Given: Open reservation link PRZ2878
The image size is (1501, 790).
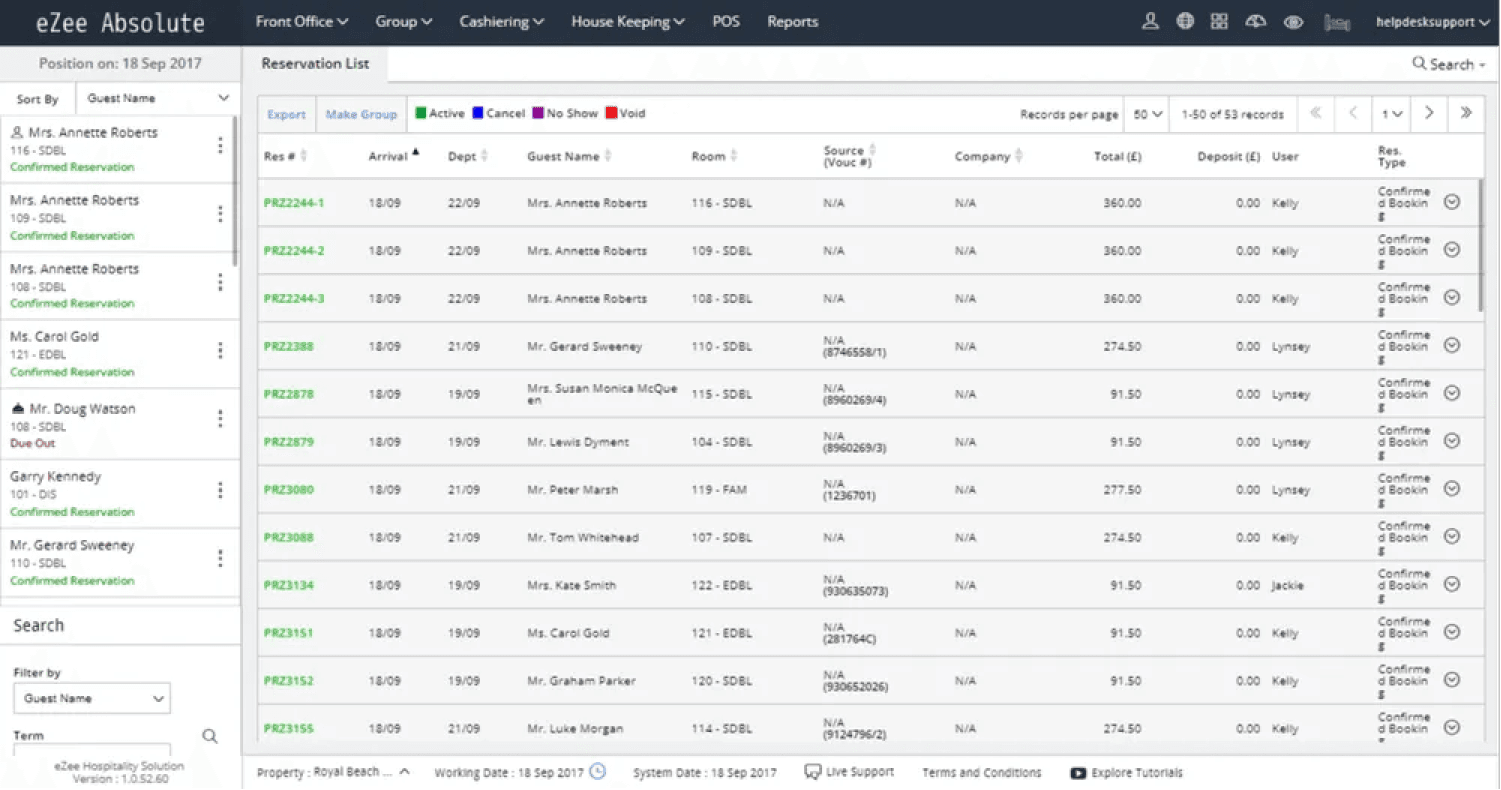Looking at the screenshot, I should point(288,394).
